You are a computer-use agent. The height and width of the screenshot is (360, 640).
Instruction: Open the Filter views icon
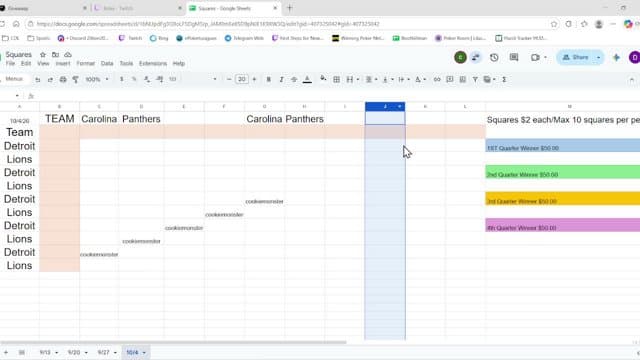tap(489, 80)
